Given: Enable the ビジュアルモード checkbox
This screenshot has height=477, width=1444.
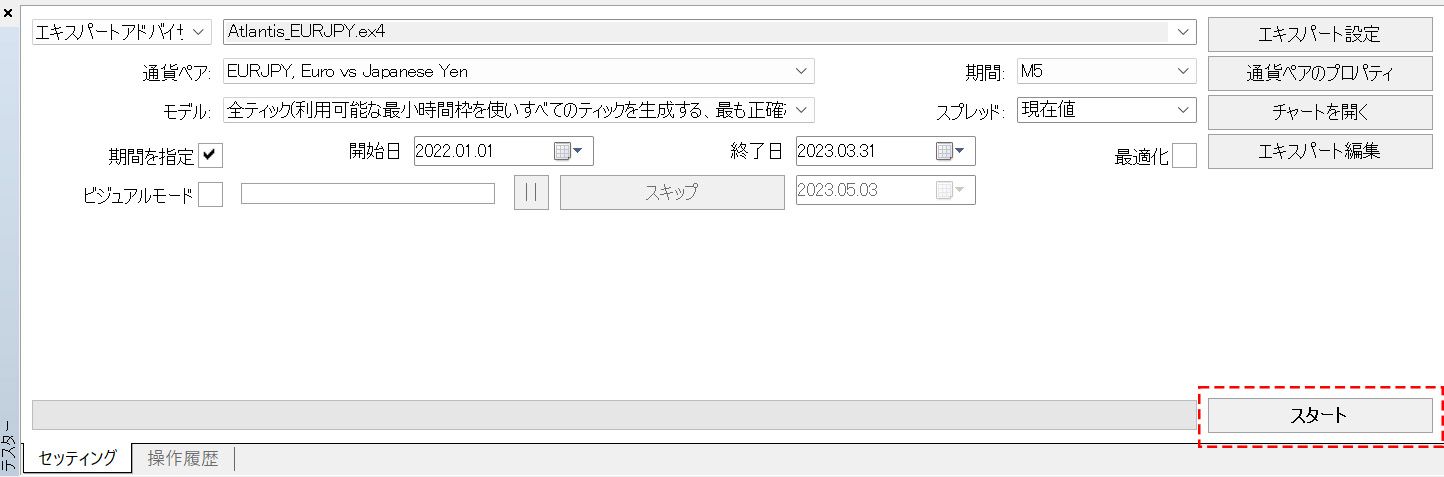Looking at the screenshot, I should 211,194.
